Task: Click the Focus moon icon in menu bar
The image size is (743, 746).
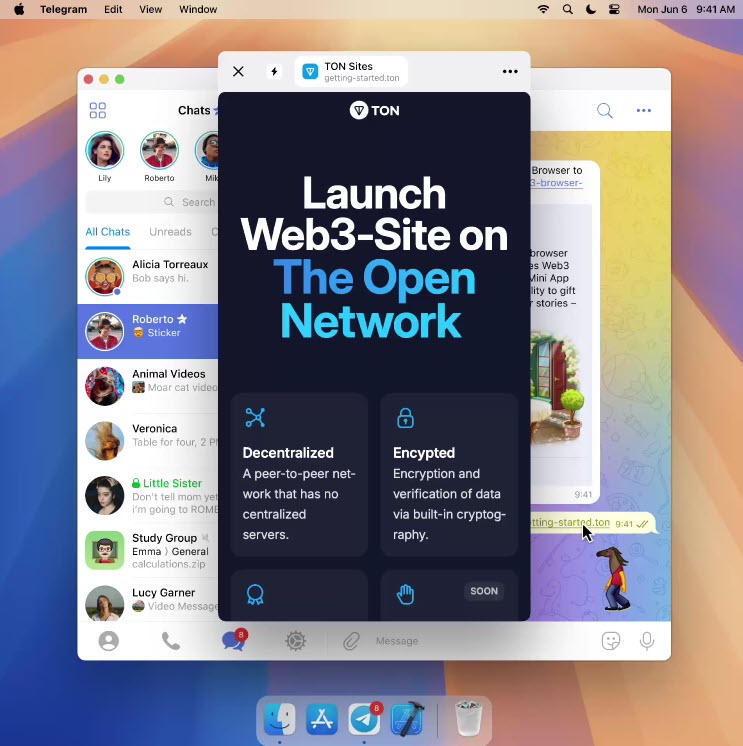Action: [x=591, y=9]
